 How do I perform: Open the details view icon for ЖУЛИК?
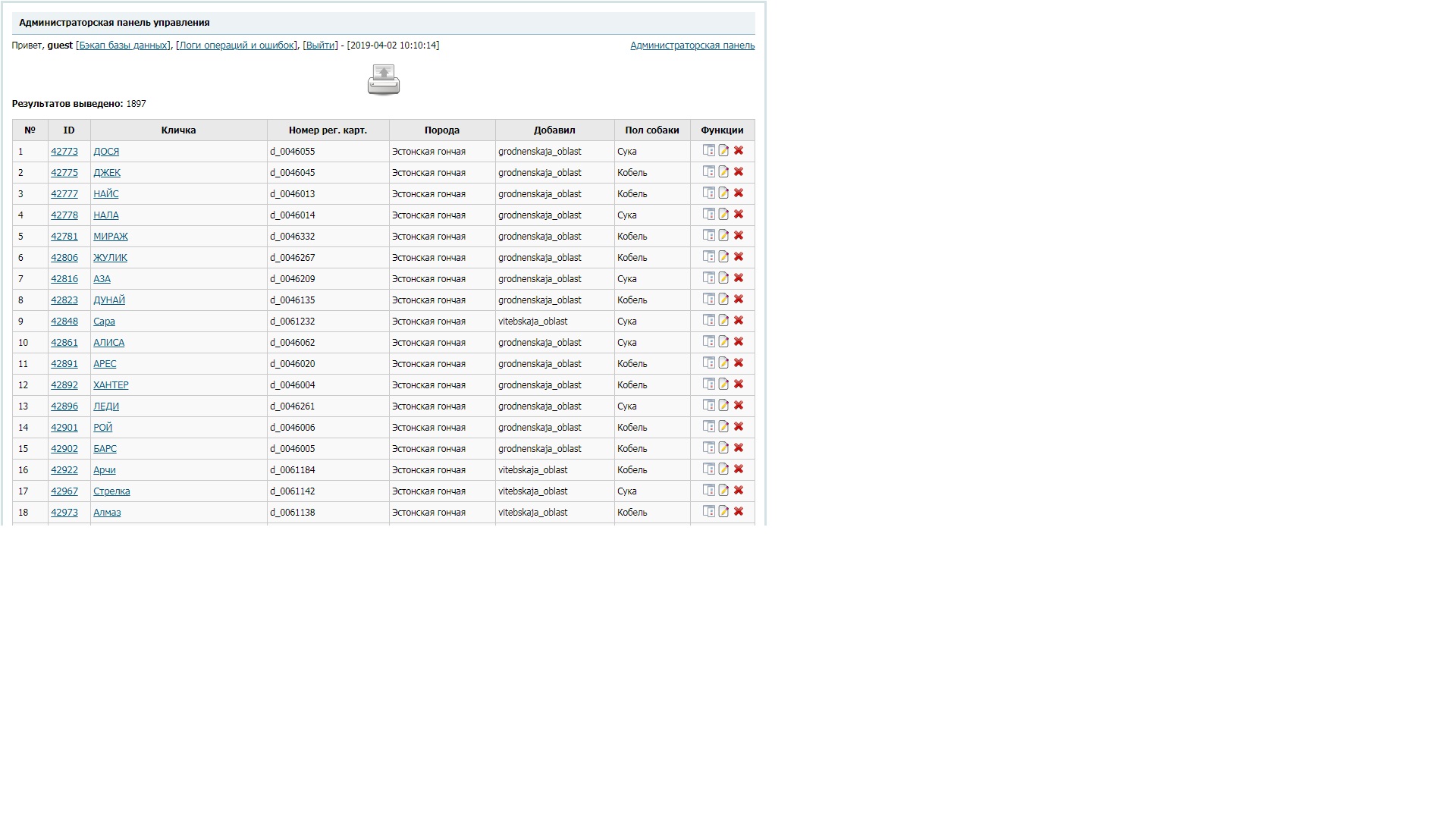pyautogui.click(x=708, y=257)
